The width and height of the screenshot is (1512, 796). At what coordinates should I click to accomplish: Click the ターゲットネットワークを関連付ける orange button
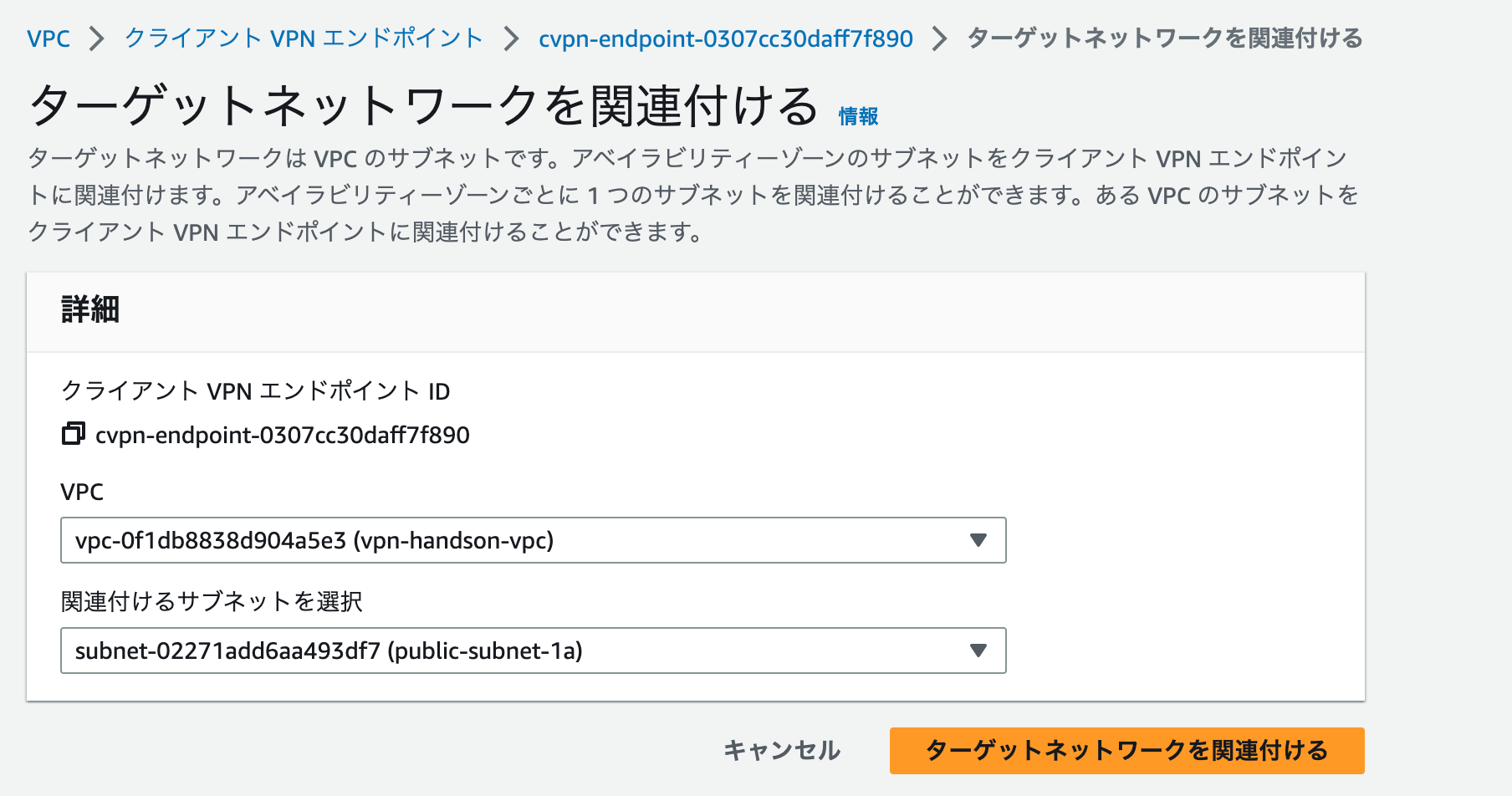pos(1127,751)
